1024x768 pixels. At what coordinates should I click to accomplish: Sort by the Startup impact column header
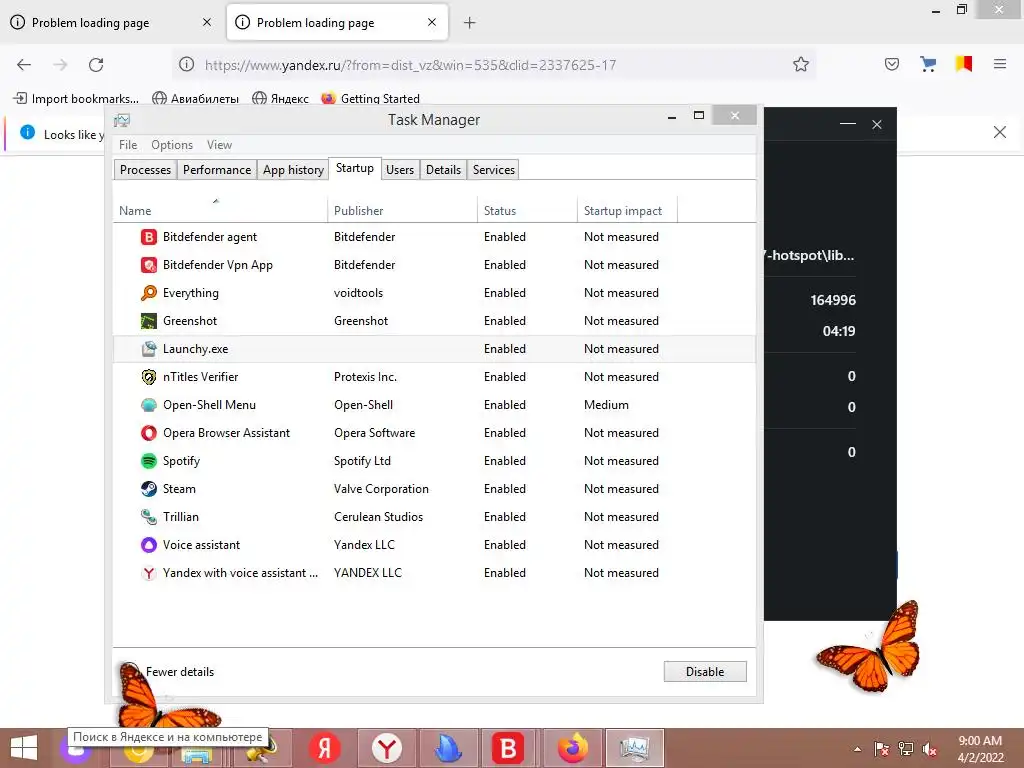click(627, 210)
